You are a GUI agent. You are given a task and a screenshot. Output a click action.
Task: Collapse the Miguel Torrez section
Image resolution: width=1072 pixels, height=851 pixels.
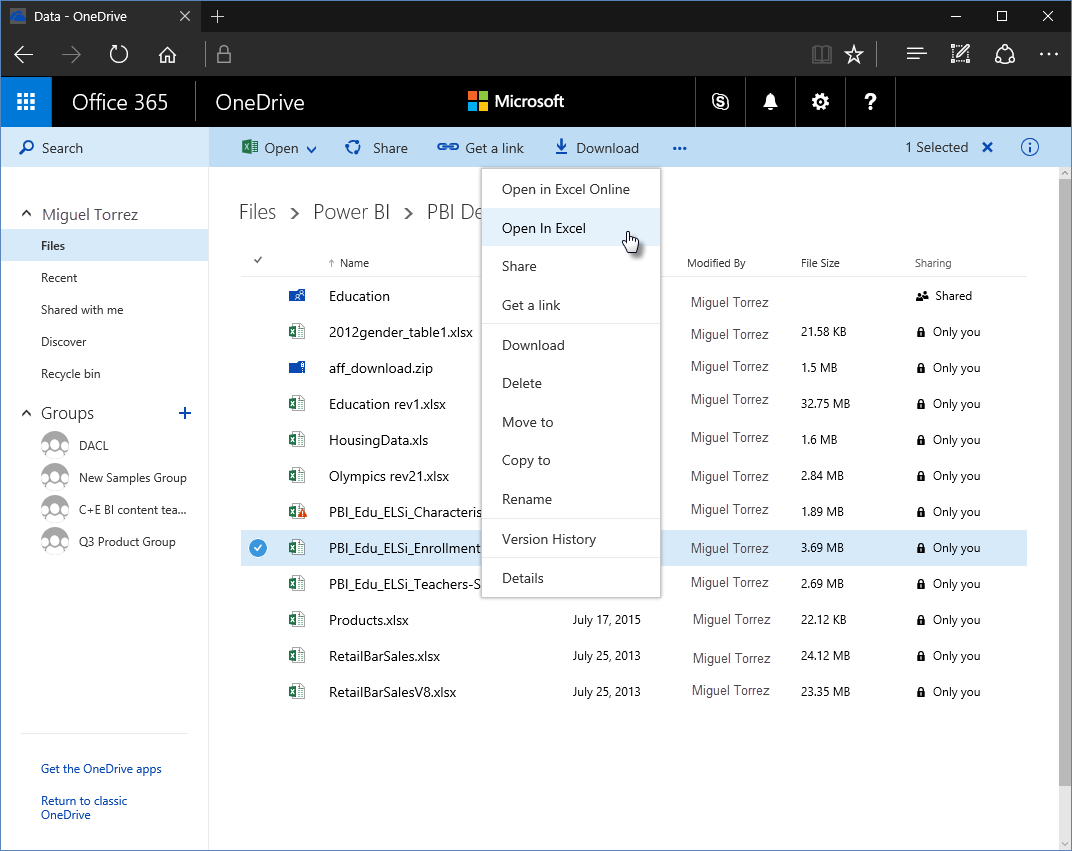pyautogui.click(x=25, y=213)
